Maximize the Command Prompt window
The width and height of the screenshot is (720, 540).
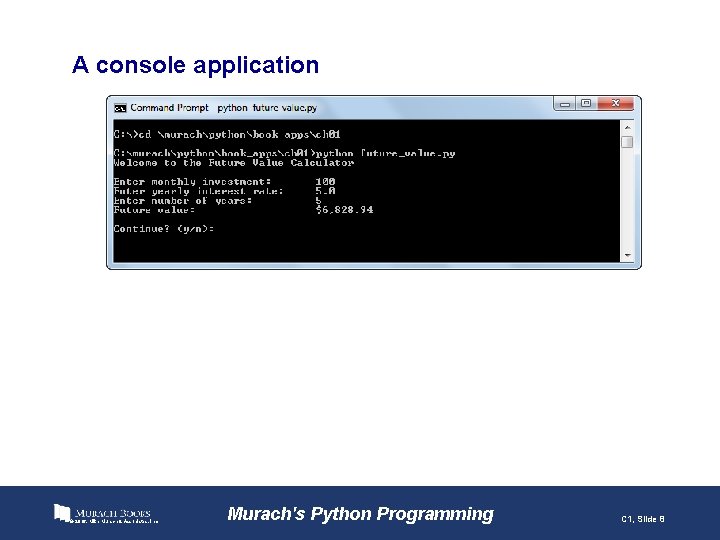586,104
